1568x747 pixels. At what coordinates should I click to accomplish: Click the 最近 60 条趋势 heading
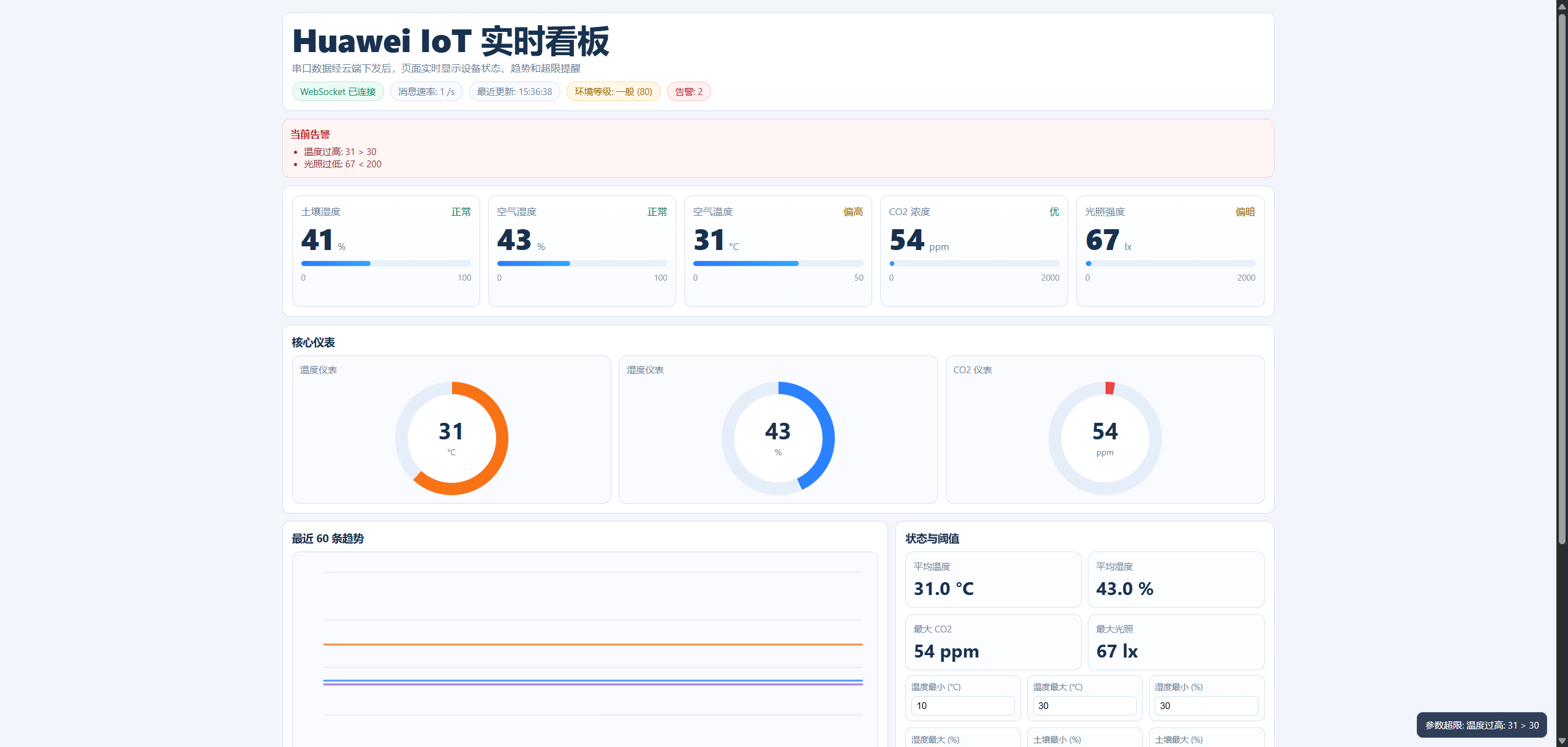point(328,539)
